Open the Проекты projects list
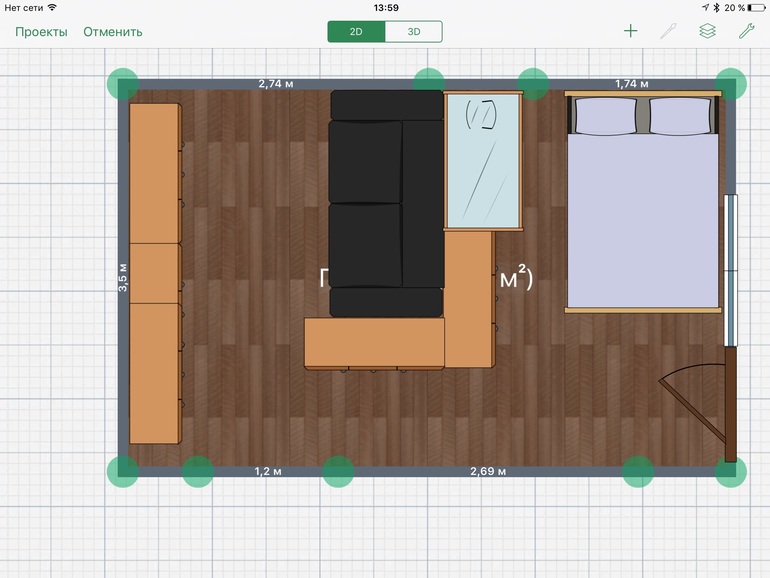The width and height of the screenshot is (770, 578). point(41,31)
